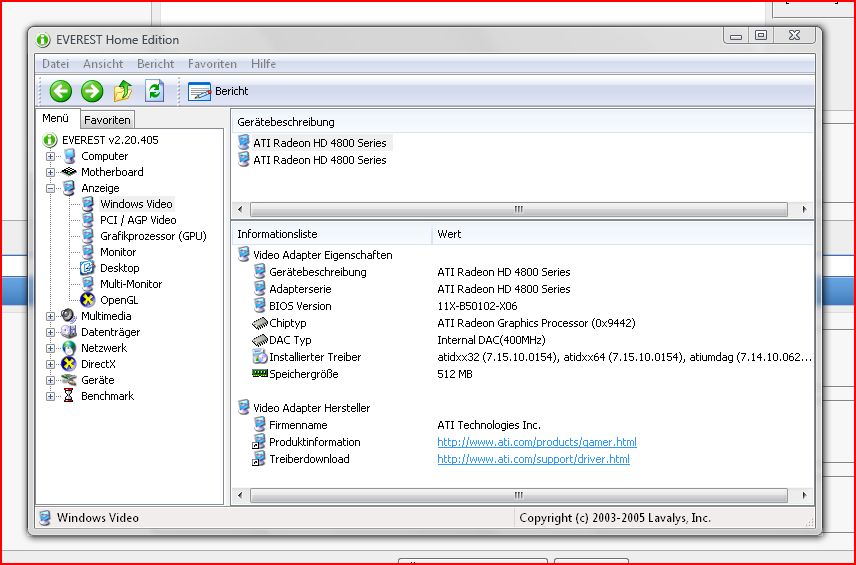Click the Video Adapter Hersteller group icon

point(244,407)
